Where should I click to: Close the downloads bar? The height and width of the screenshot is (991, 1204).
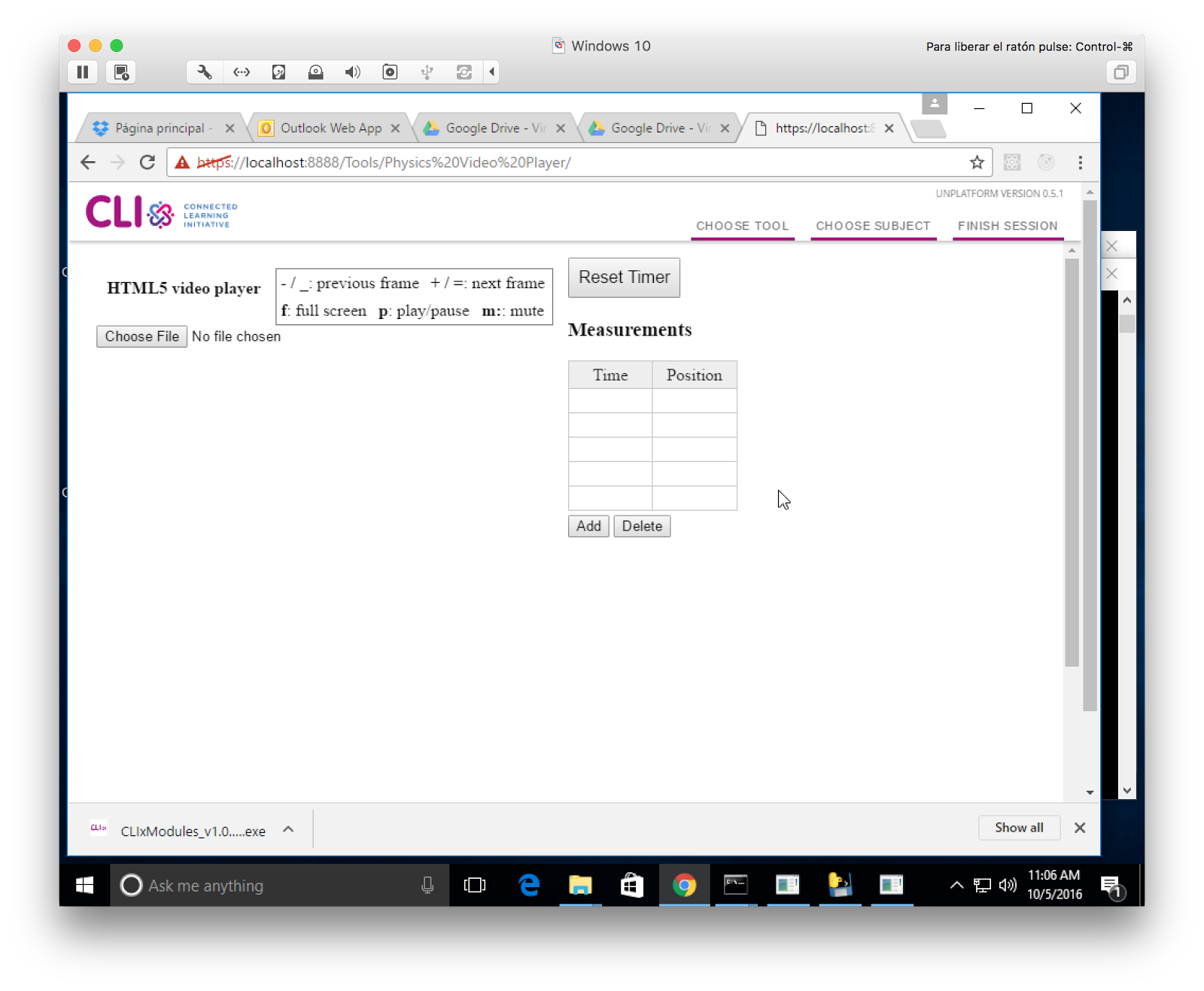(x=1080, y=828)
